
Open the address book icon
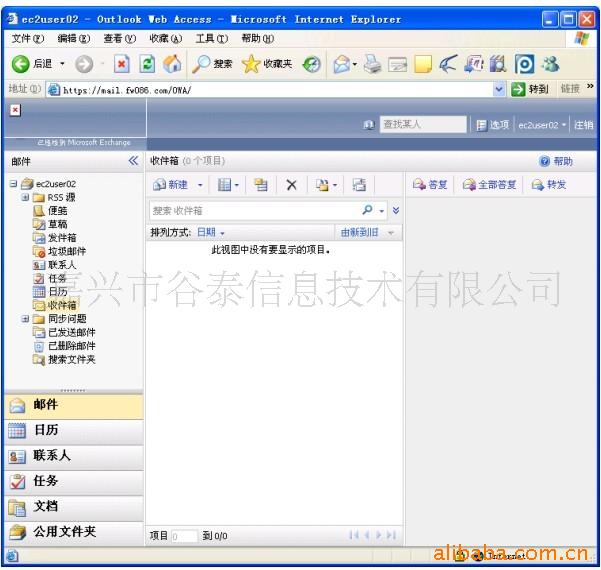pyautogui.click(x=369, y=125)
